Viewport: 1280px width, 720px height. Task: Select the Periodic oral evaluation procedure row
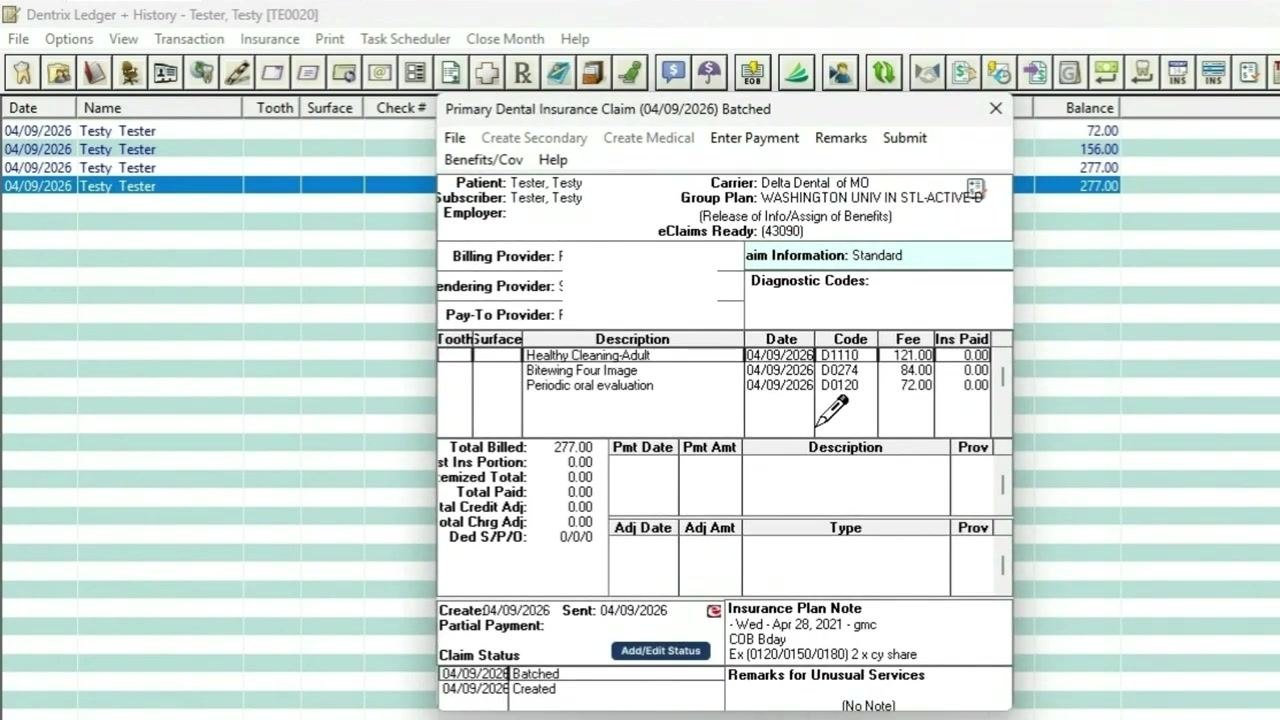714,385
